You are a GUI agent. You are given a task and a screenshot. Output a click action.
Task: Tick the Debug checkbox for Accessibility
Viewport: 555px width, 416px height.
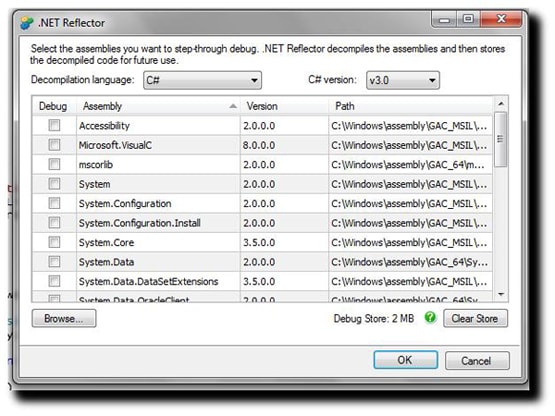54,125
